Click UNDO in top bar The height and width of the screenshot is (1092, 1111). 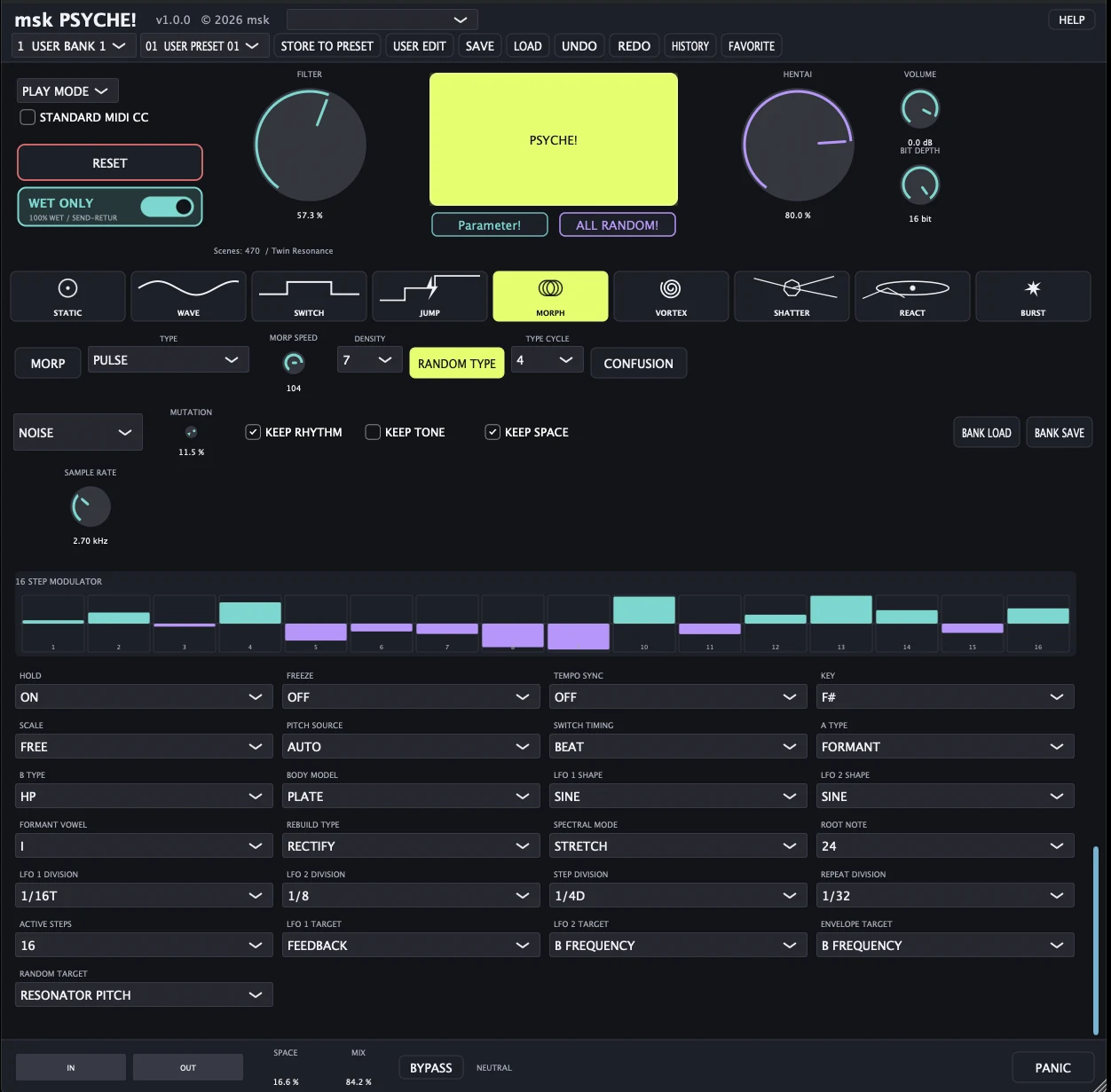coord(579,46)
